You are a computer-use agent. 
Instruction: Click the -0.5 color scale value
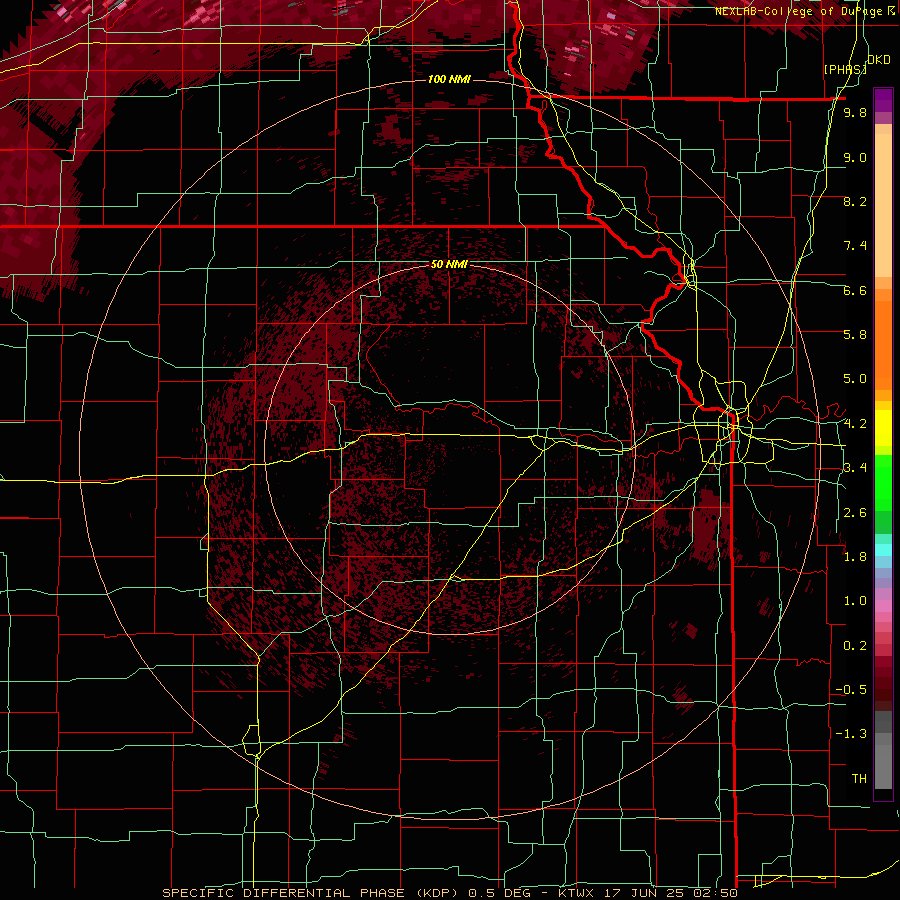[851, 690]
